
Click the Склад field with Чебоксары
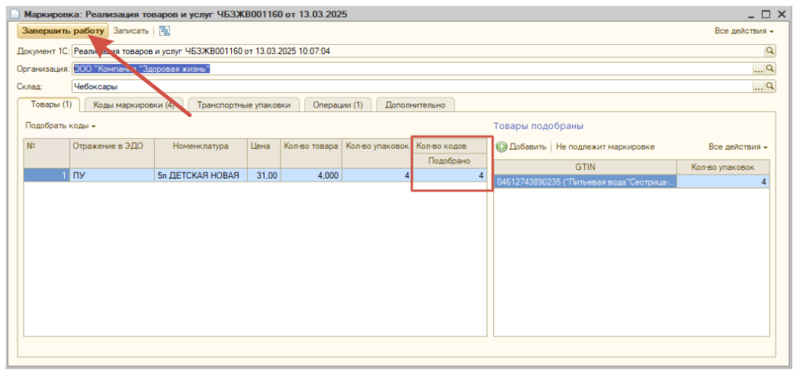point(412,86)
